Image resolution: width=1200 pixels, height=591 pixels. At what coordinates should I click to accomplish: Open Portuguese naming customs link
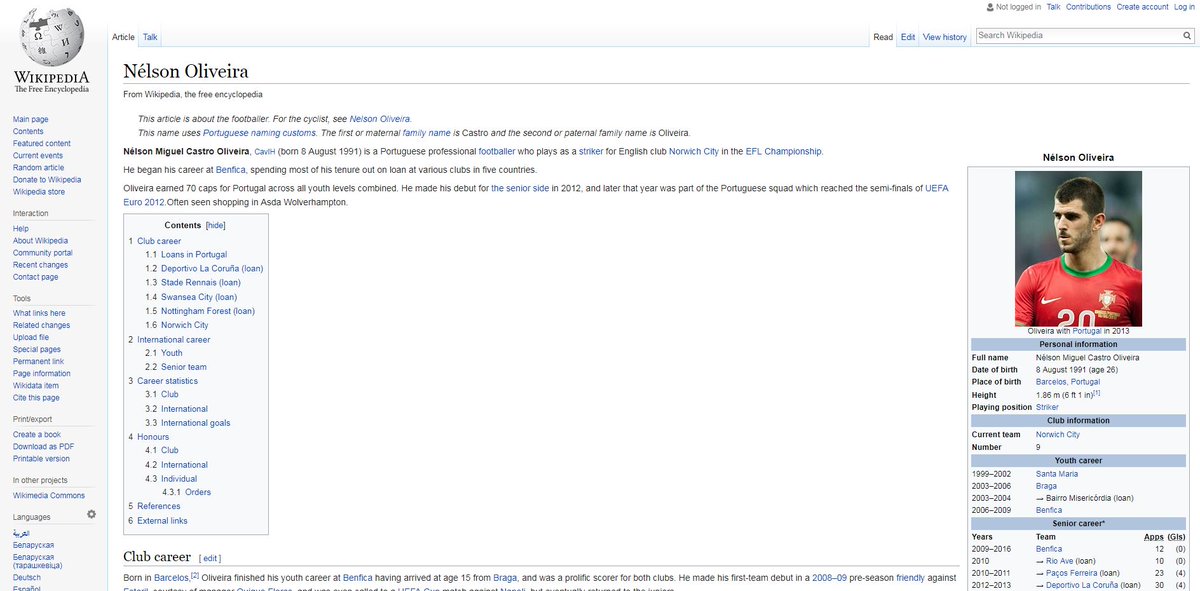pyautogui.click(x=259, y=132)
